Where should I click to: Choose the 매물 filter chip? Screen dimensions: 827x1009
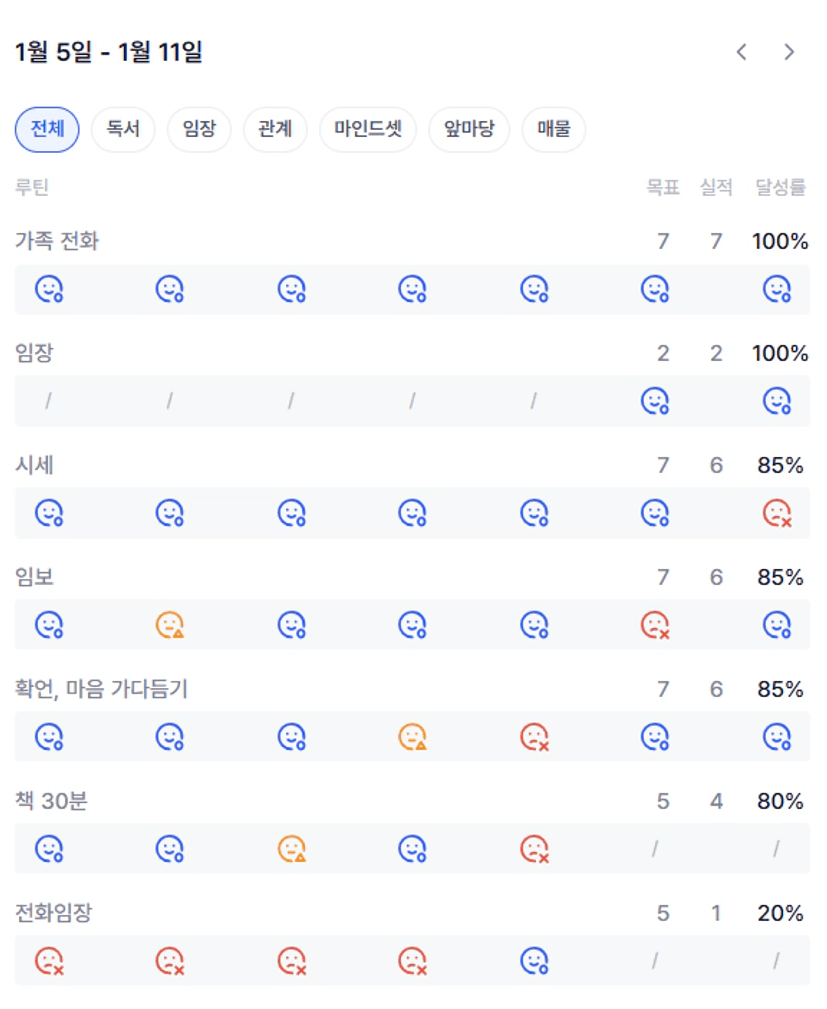(553, 130)
